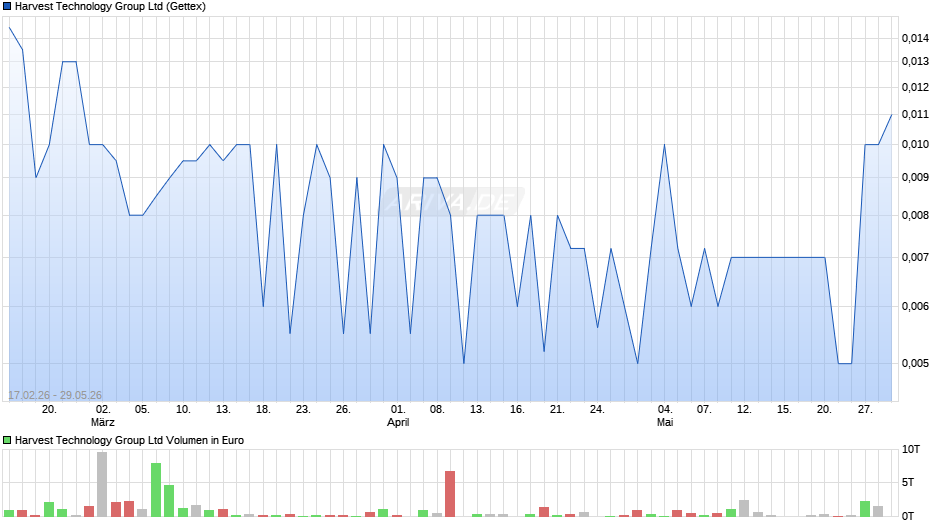Click the 5T volume axis label

click(908, 483)
